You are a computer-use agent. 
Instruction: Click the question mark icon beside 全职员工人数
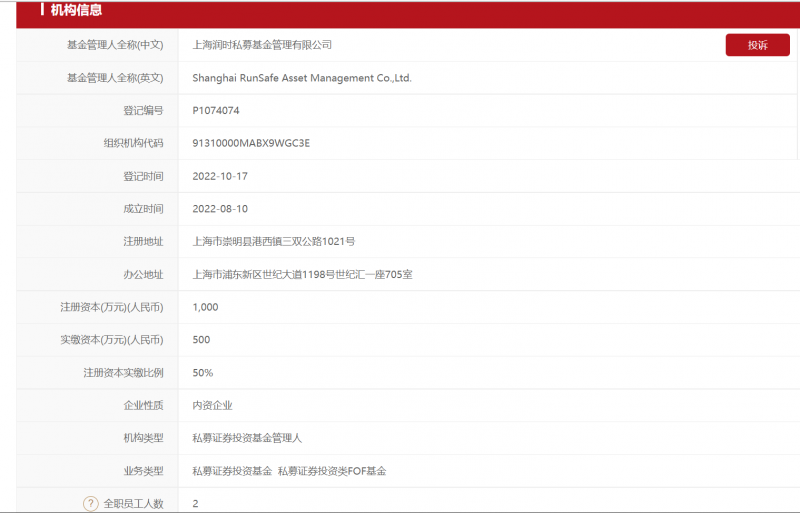click(x=90, y=504)
